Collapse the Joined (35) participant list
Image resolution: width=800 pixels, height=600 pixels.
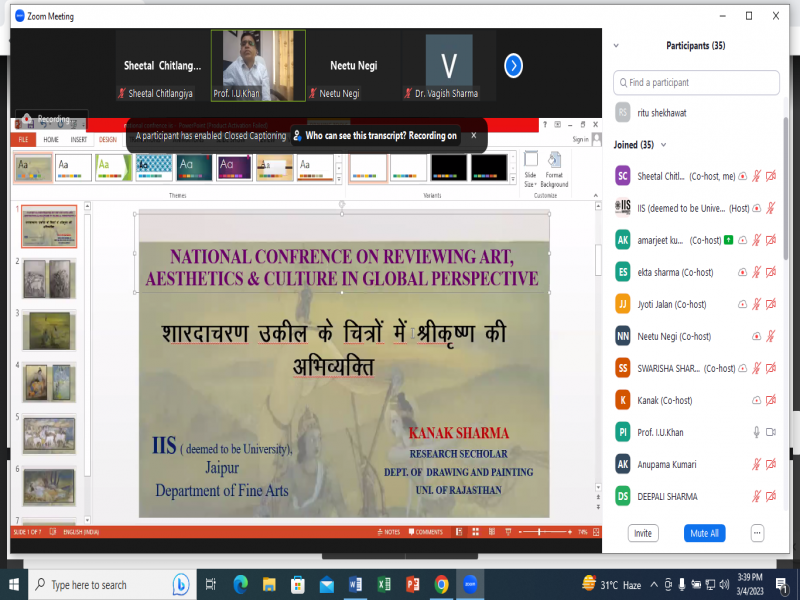(x=660, y=145)
